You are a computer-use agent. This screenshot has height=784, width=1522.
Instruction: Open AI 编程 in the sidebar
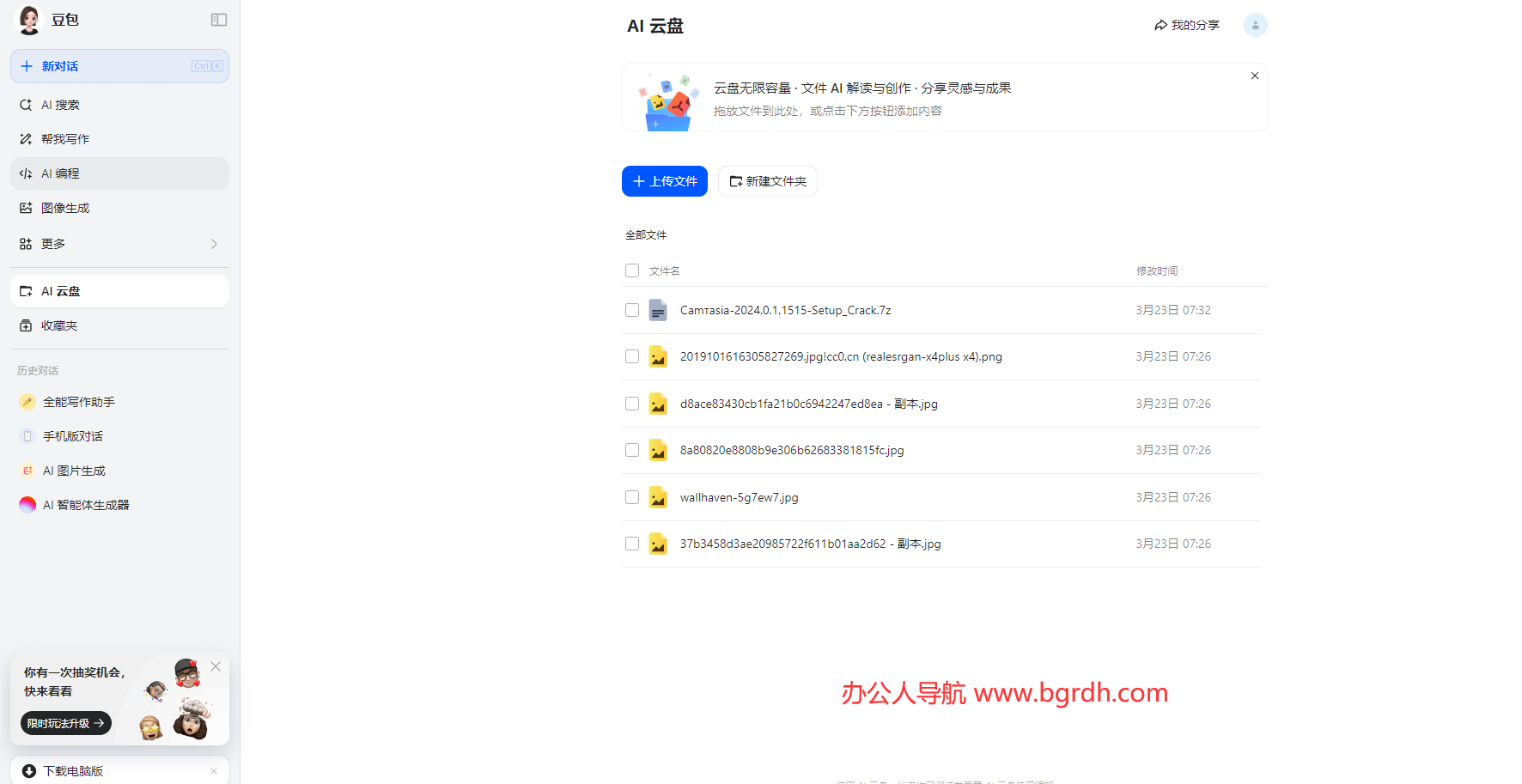(119, 173)
